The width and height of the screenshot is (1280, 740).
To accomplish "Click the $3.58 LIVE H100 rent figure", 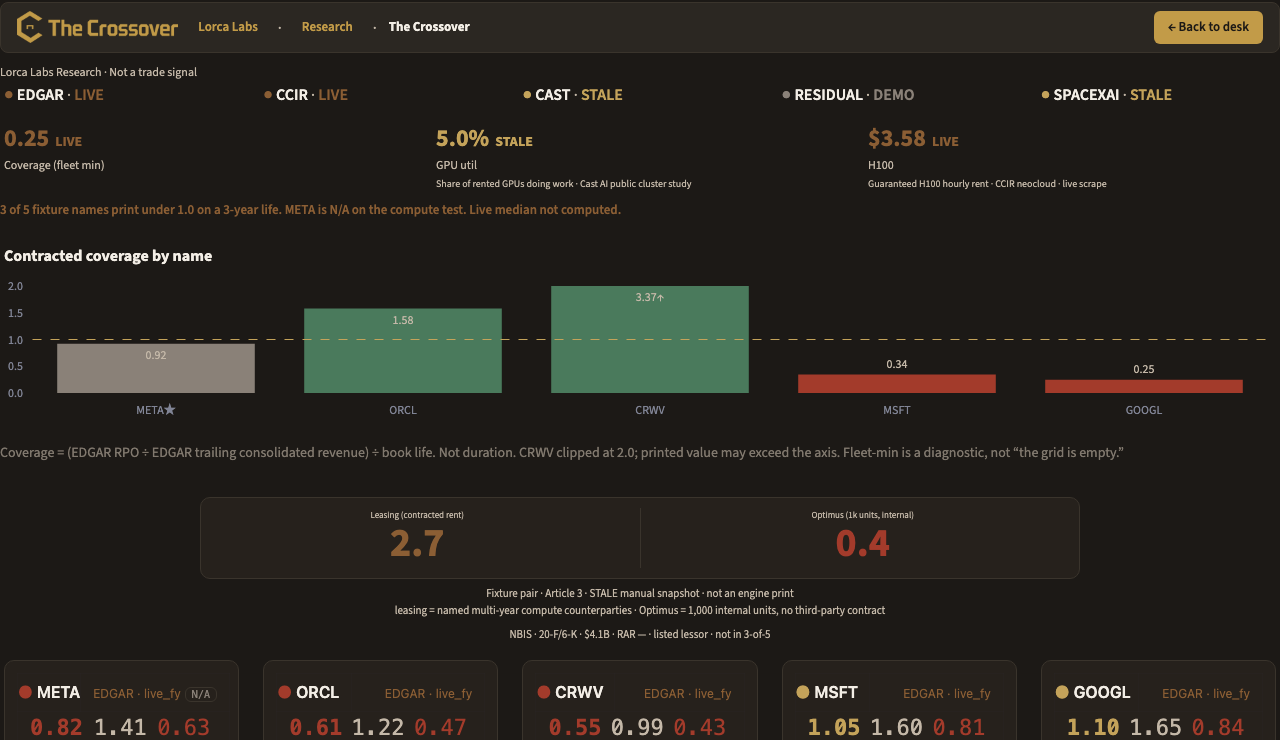I will (x=913, y=139).
